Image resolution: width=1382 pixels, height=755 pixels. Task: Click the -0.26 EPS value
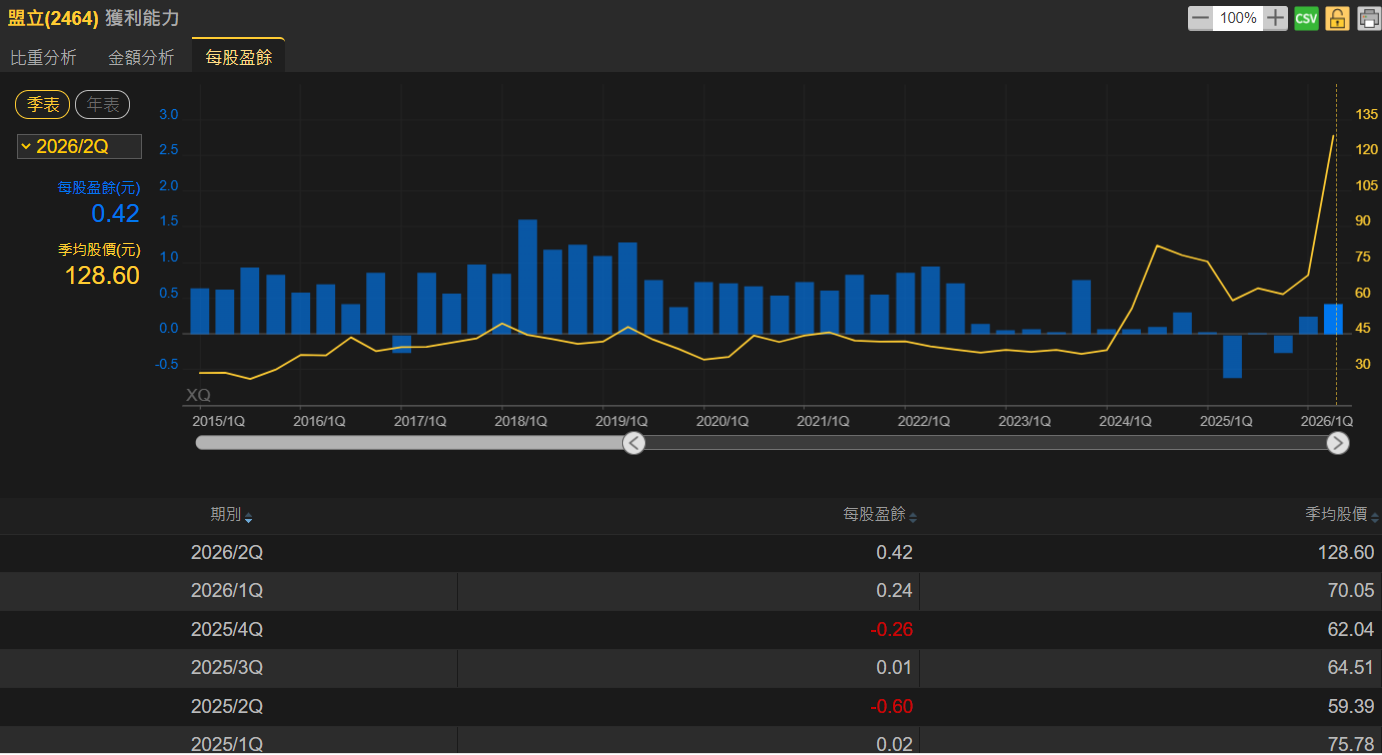[891, 630]
